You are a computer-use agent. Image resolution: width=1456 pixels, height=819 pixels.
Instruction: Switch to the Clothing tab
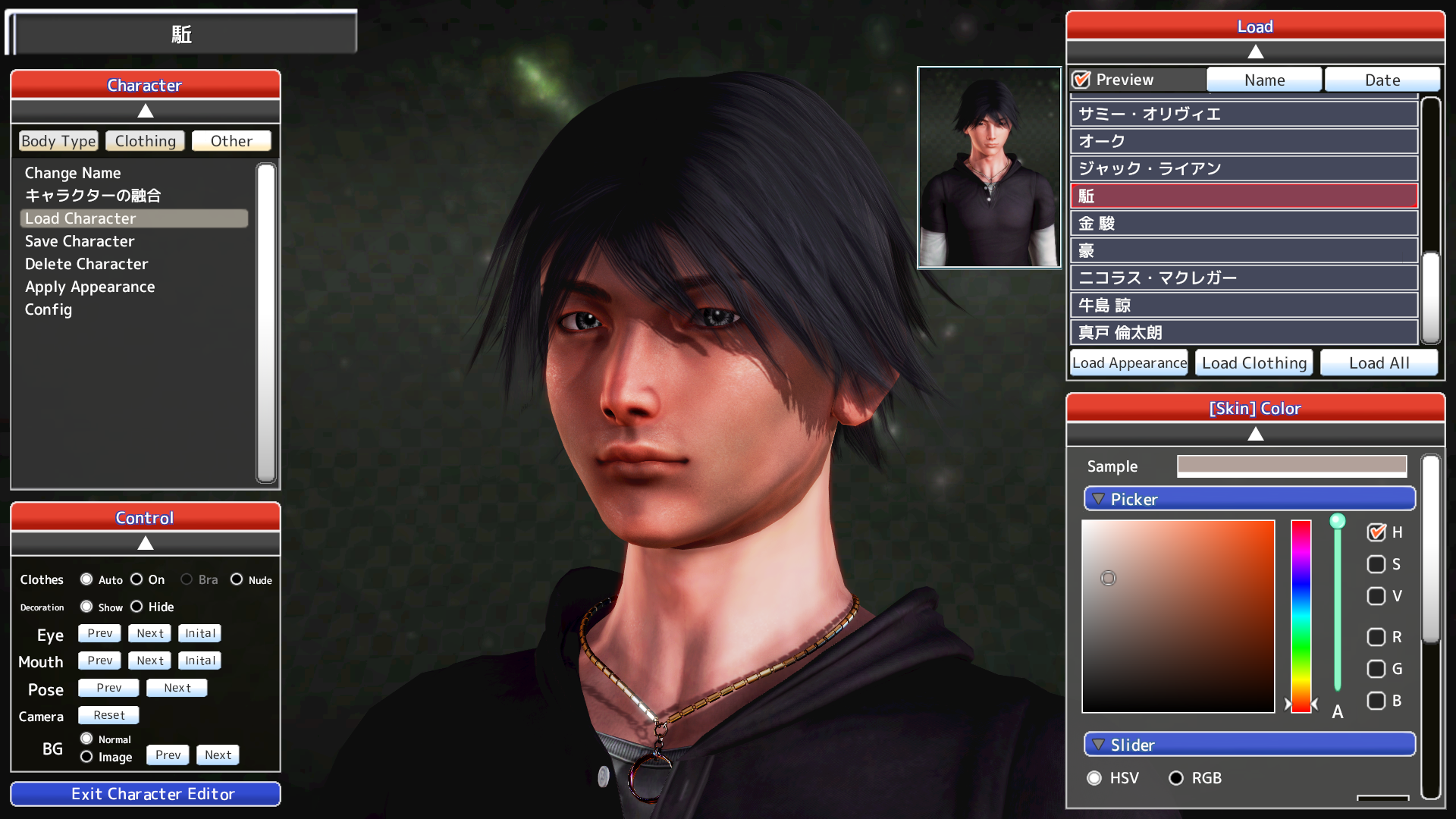point(145,141)
